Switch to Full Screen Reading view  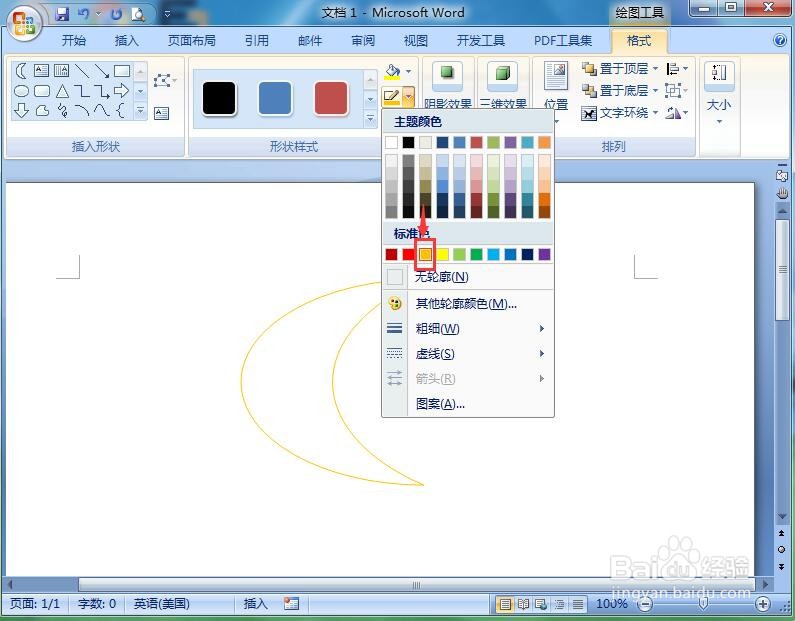(x=523, y=604)
